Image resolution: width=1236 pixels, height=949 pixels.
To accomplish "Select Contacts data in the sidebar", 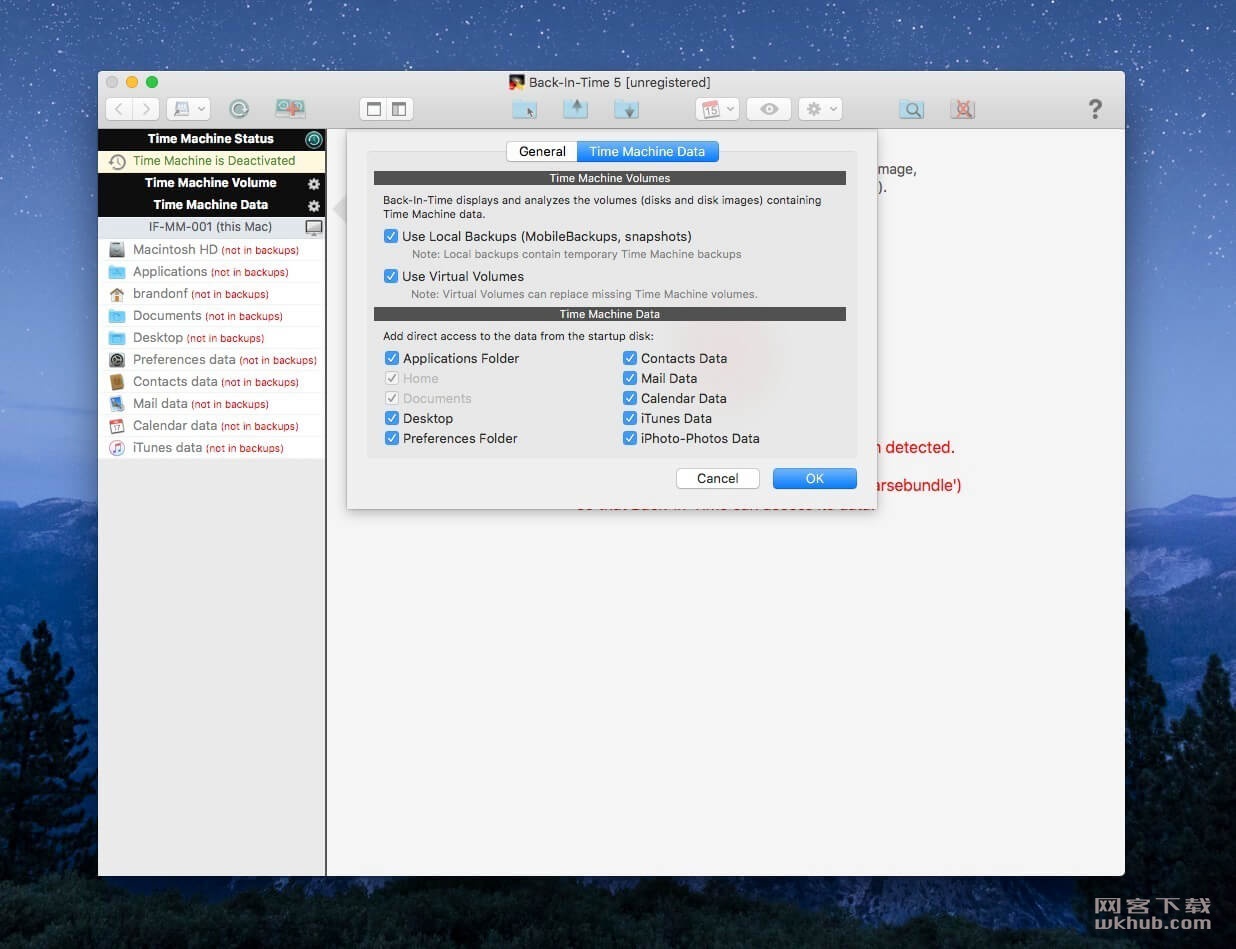I will [211, 382].
